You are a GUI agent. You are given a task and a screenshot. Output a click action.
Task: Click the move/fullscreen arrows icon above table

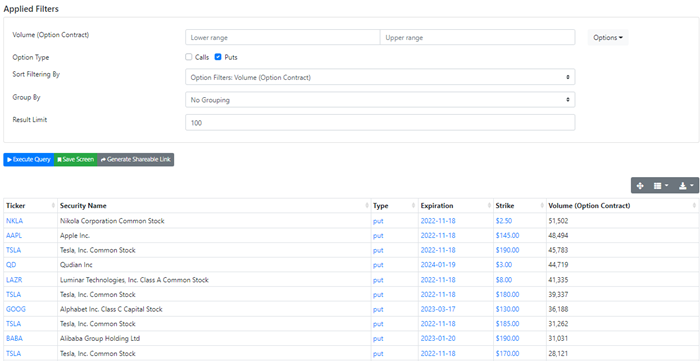(x=640, y=186)
